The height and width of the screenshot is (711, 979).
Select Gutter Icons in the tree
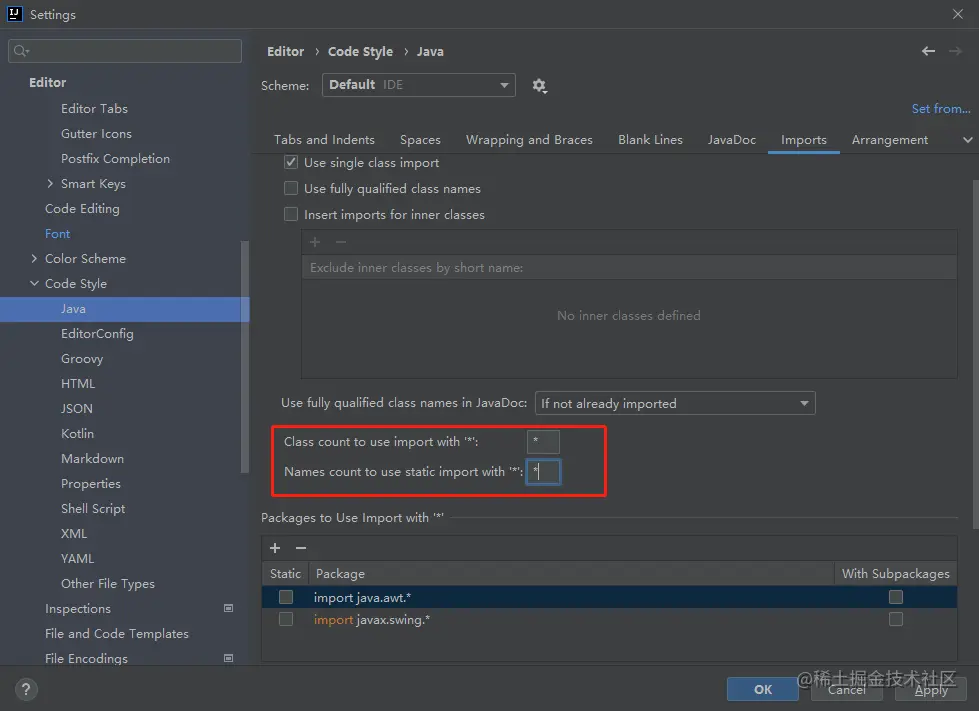click(x=96, y=134)
